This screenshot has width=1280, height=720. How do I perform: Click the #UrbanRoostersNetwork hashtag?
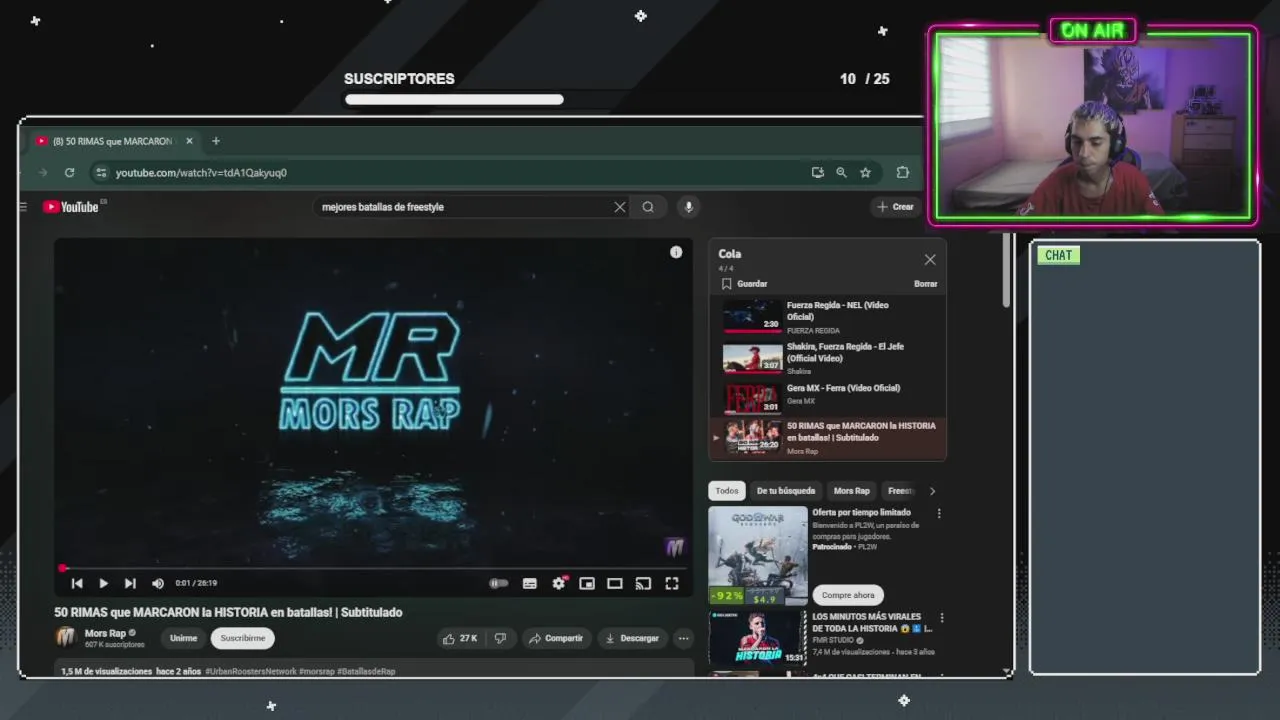(x=251, y=671)
